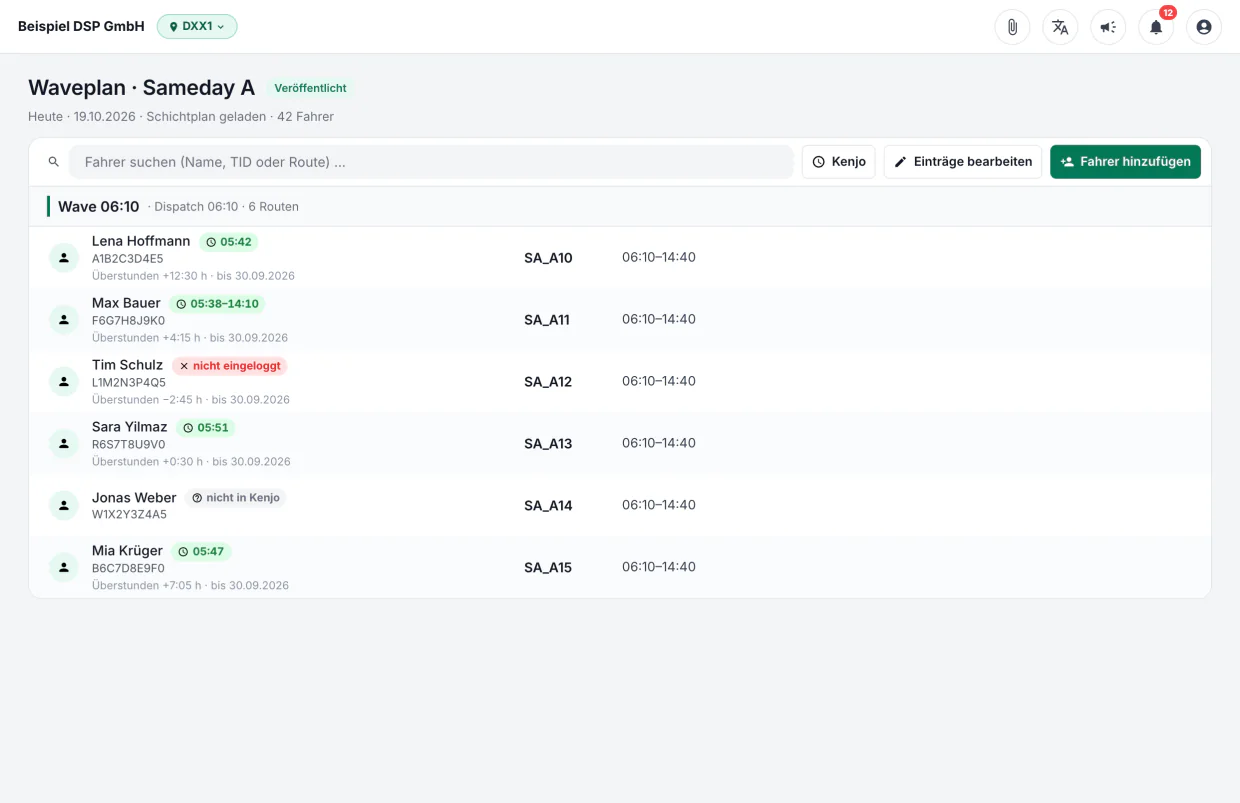Viewport: 1240px width, 803px height.
Task: Open the announcements megaphone icon
Action: click(x=1108, y=27)
